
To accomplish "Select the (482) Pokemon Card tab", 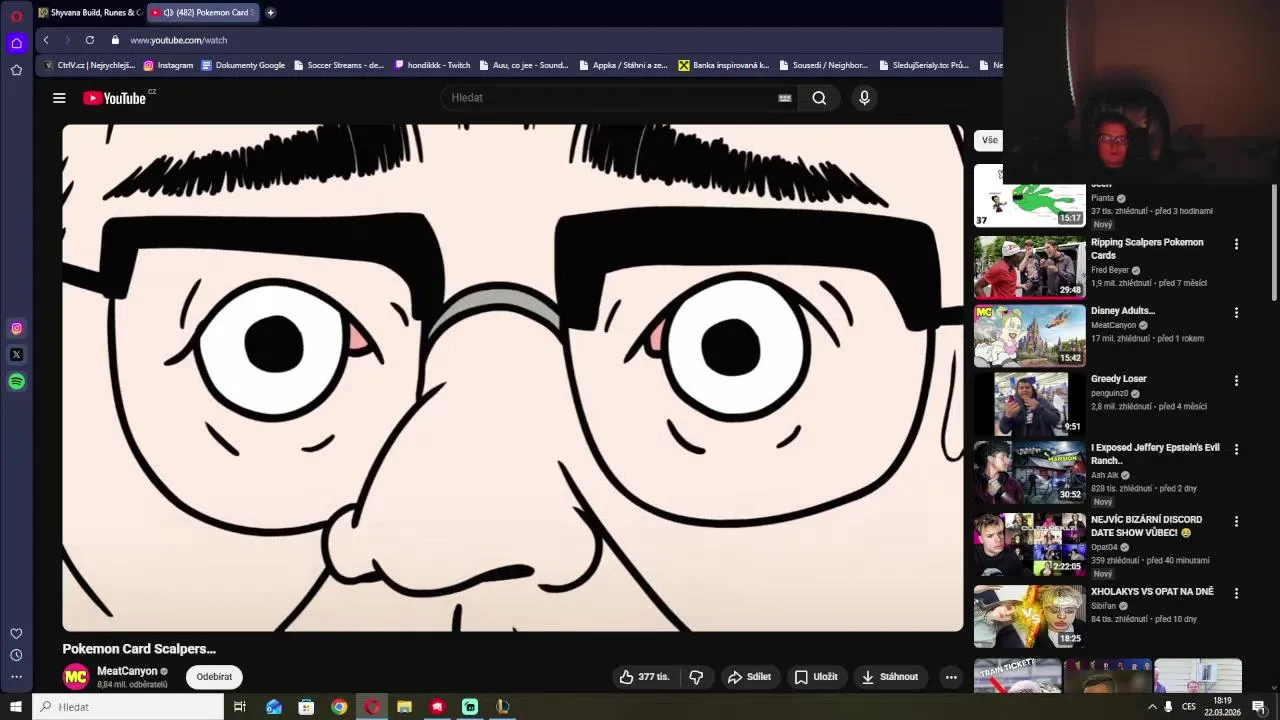I will (x=201, y=13).
